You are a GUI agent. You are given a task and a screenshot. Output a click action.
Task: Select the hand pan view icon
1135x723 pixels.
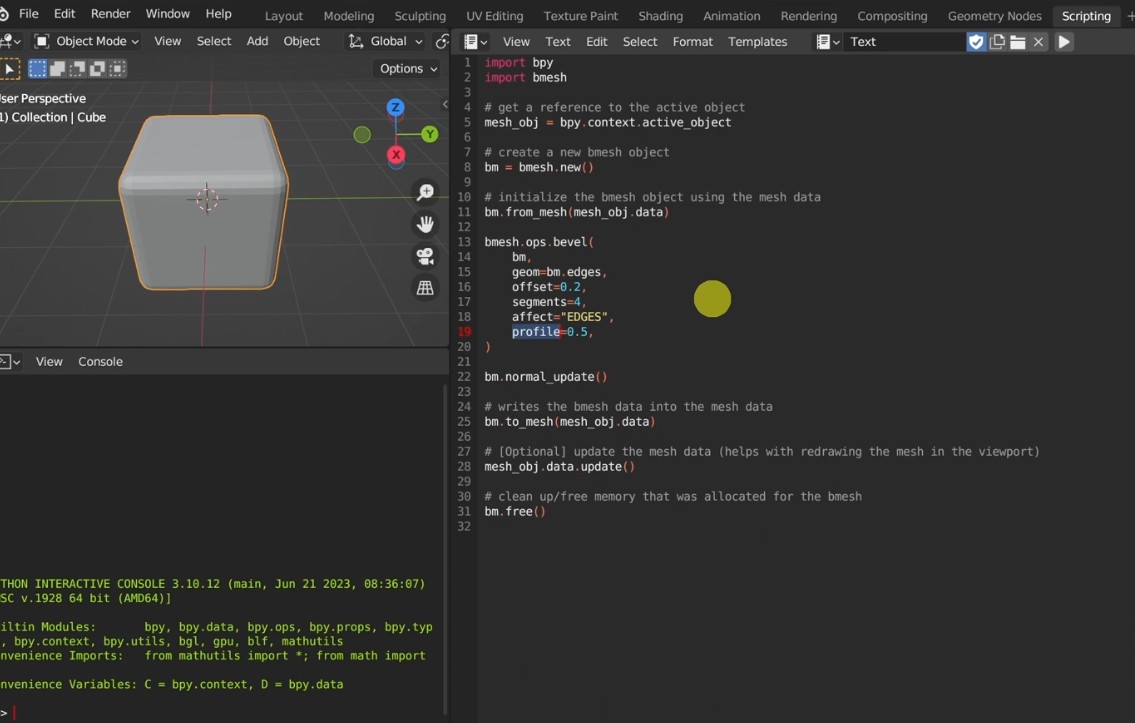pyautogui.click(x=425, y=225)
